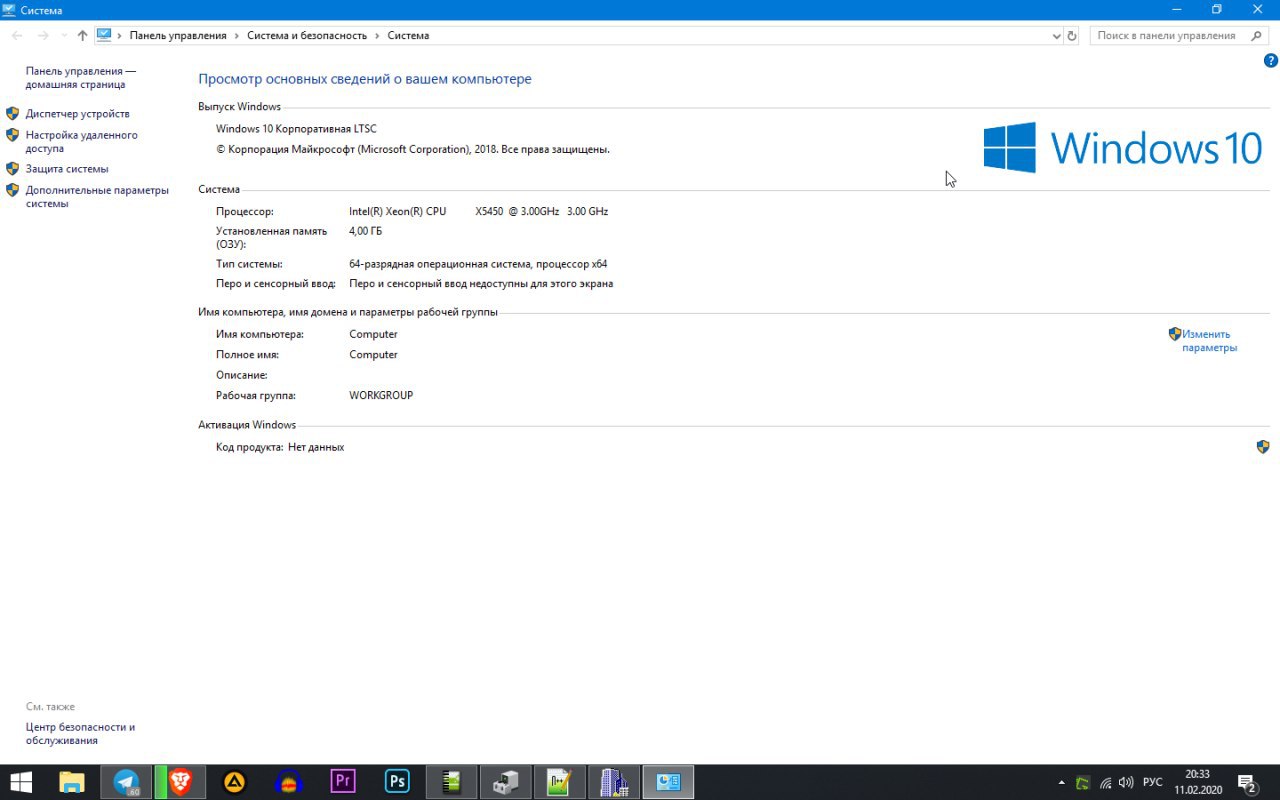
Task: Click the 4,00 ГБ memory value
Action: click(365, 231)
